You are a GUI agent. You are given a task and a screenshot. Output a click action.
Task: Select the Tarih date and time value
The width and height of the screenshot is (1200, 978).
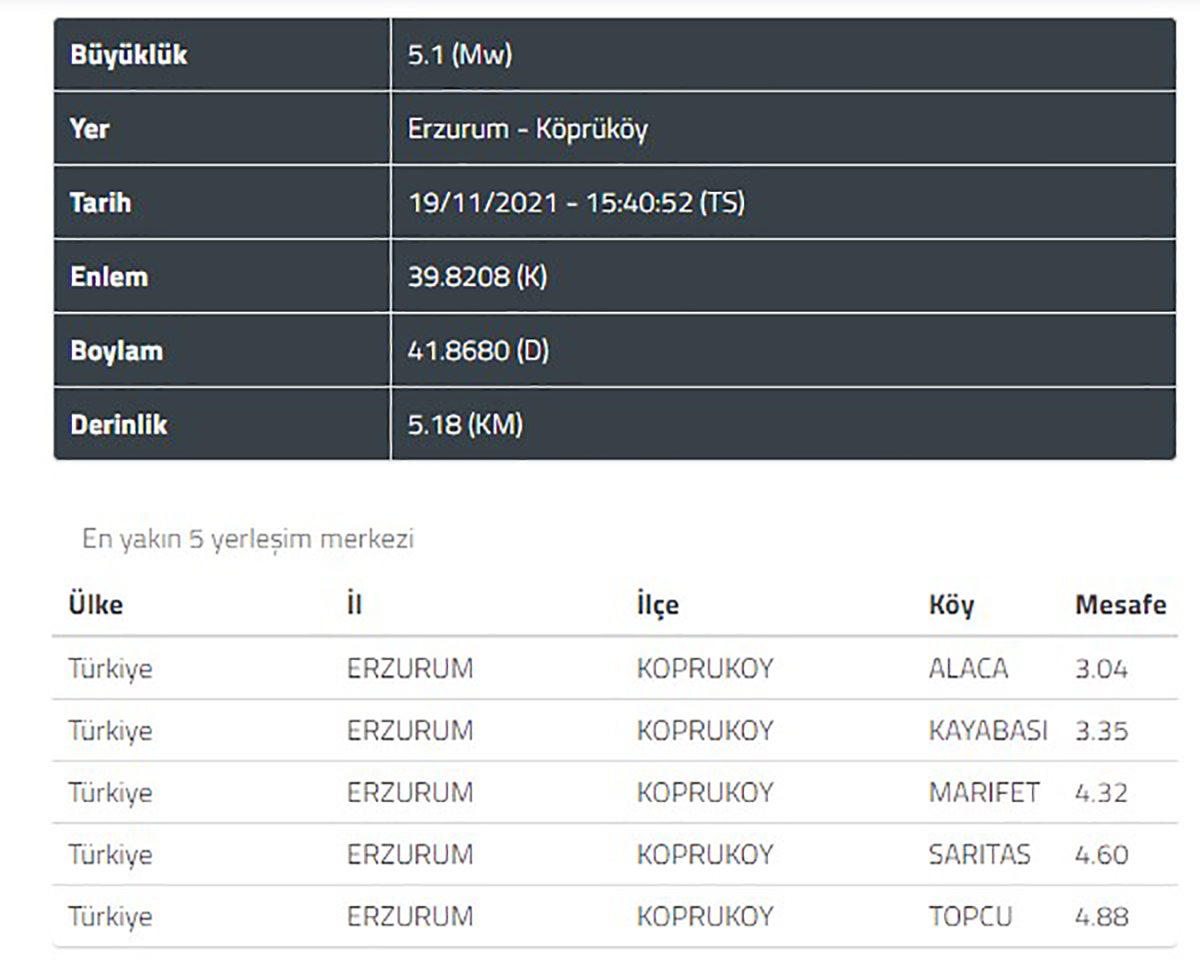point(577,203)
